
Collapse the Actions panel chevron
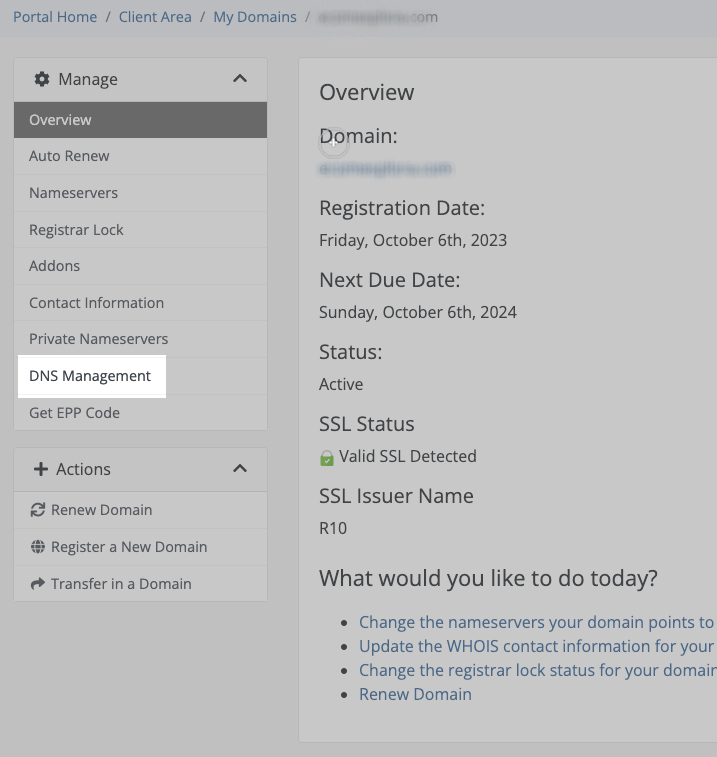(x=240, y=468)
